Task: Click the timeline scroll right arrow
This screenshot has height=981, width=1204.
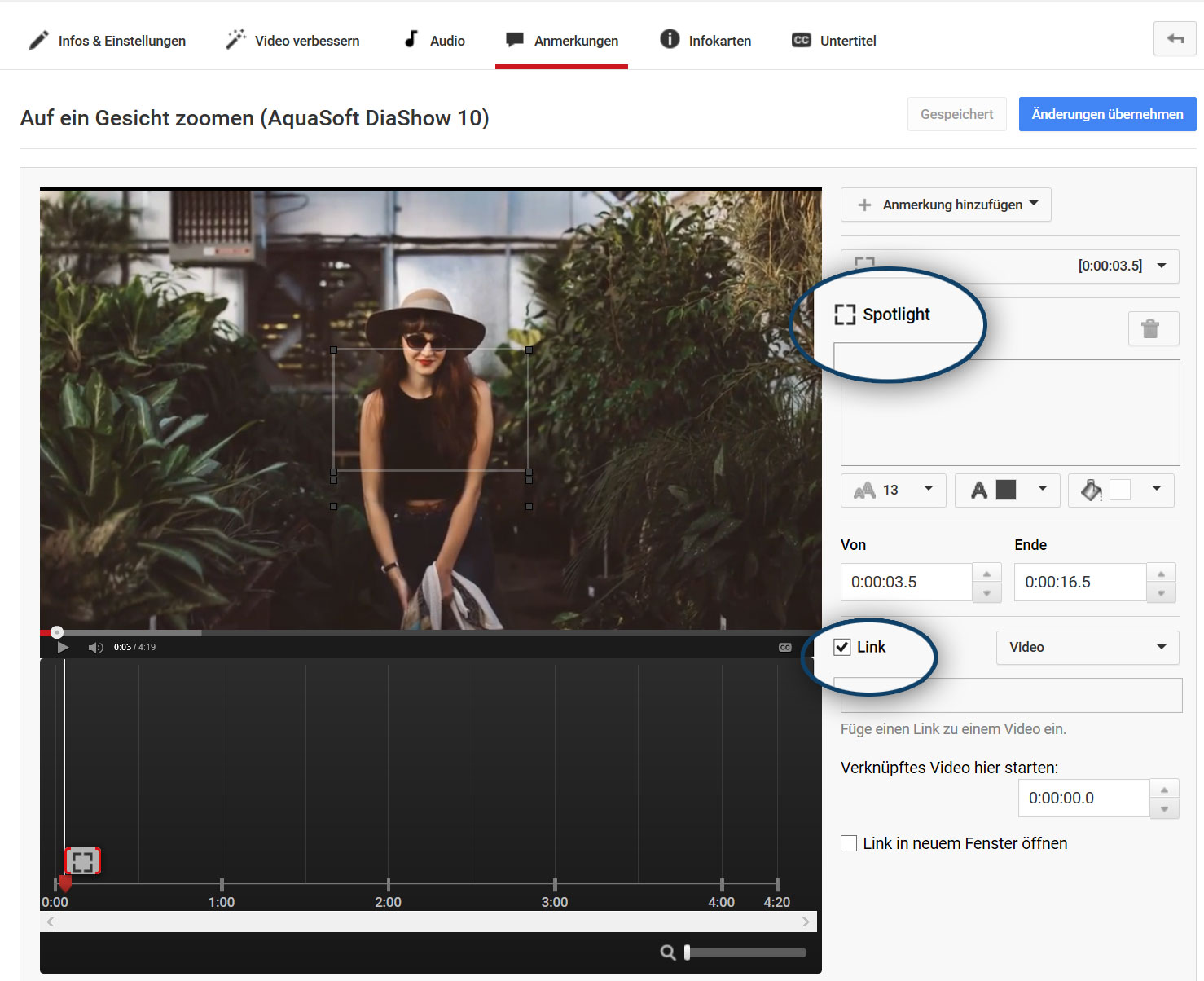Action: pyautogui.click(x=805, y=922)
